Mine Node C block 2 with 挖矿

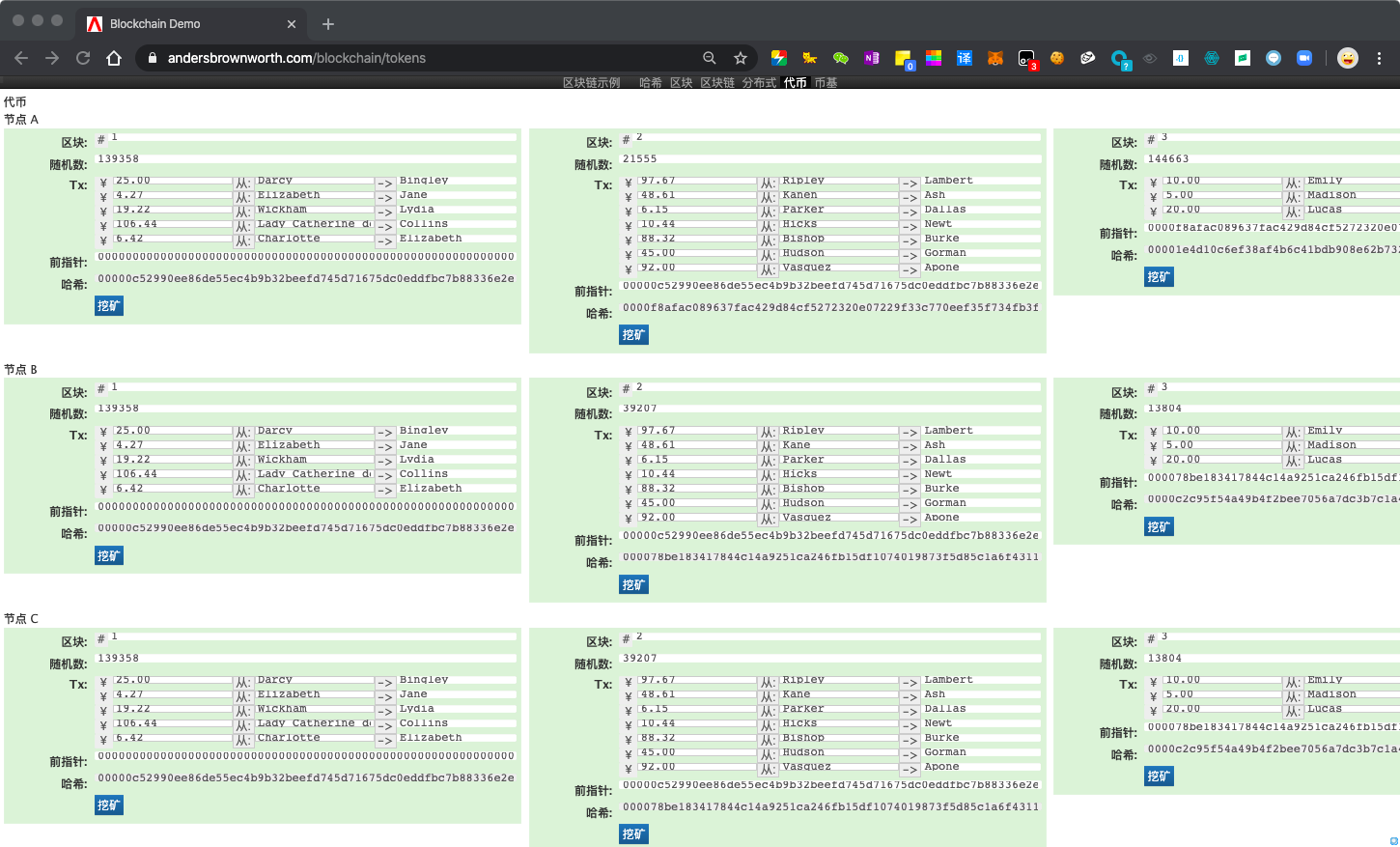[x=634, y=834]
